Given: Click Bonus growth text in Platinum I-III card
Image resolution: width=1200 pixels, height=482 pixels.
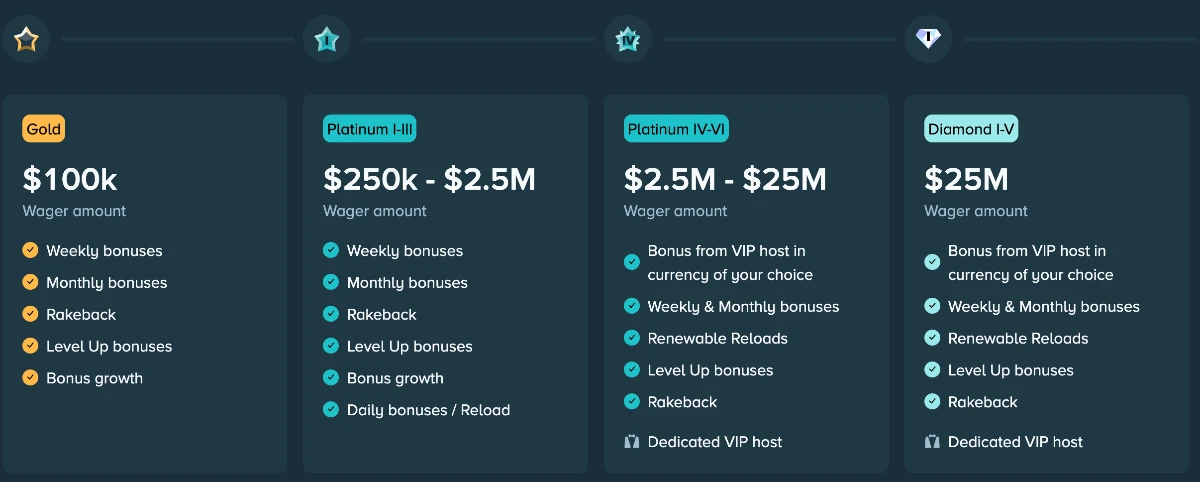Looking at the screenshot, I should pyautogui.click(x=395, y=378).
